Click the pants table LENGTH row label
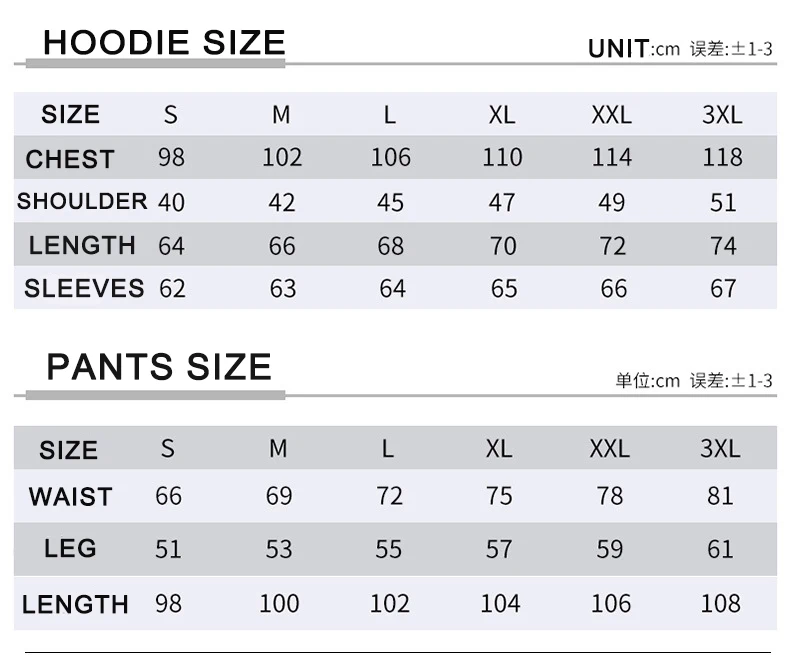 [x=75, y=604]
